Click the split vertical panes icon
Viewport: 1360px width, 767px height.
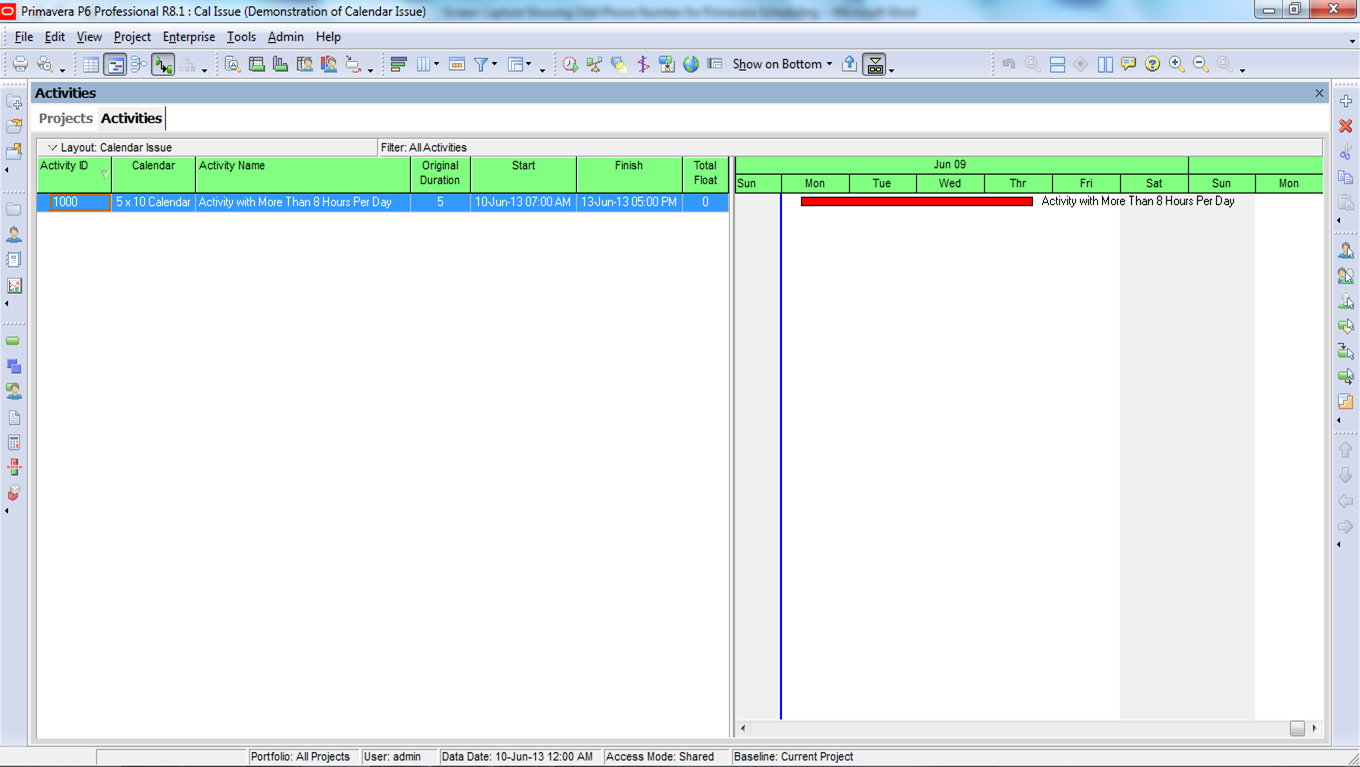pyautogui.click(x=1105, y=64)
